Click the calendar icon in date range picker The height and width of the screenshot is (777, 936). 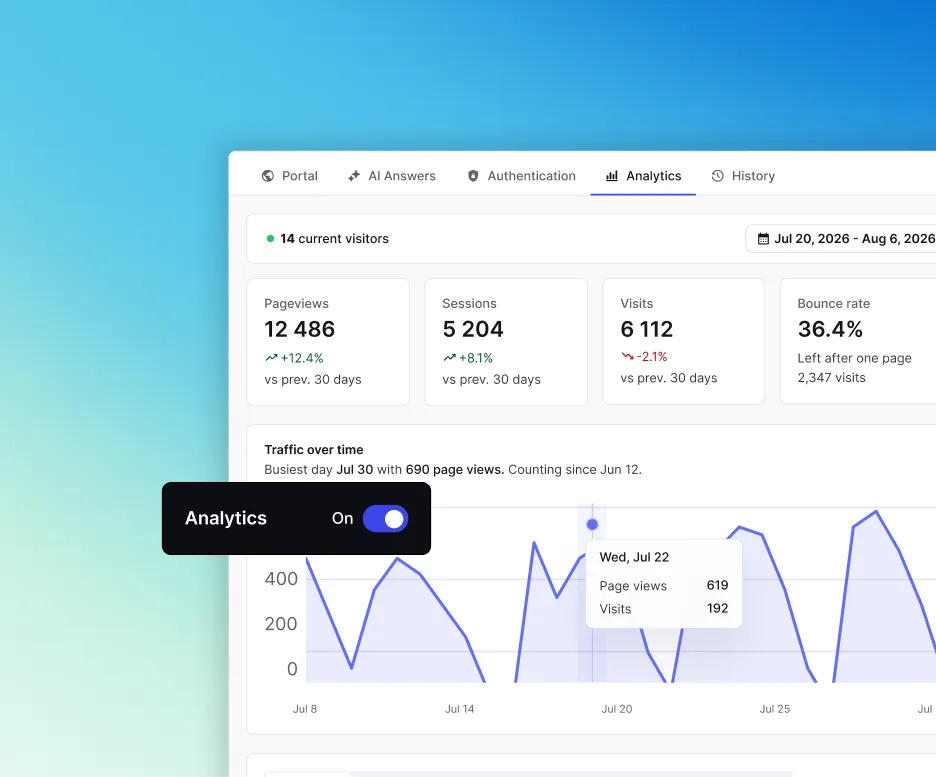pos(763,239)
